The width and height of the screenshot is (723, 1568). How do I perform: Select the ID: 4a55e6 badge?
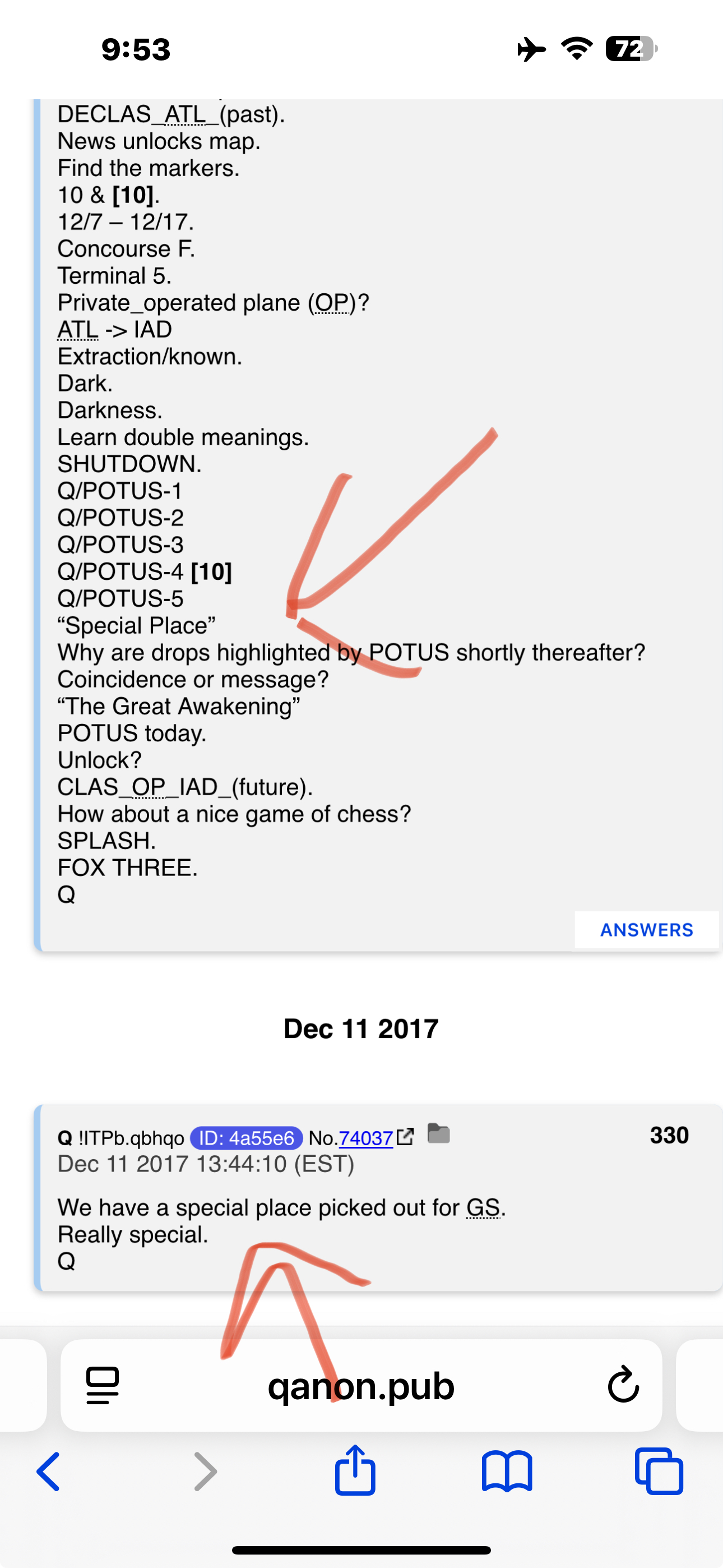click(247, 1138)
